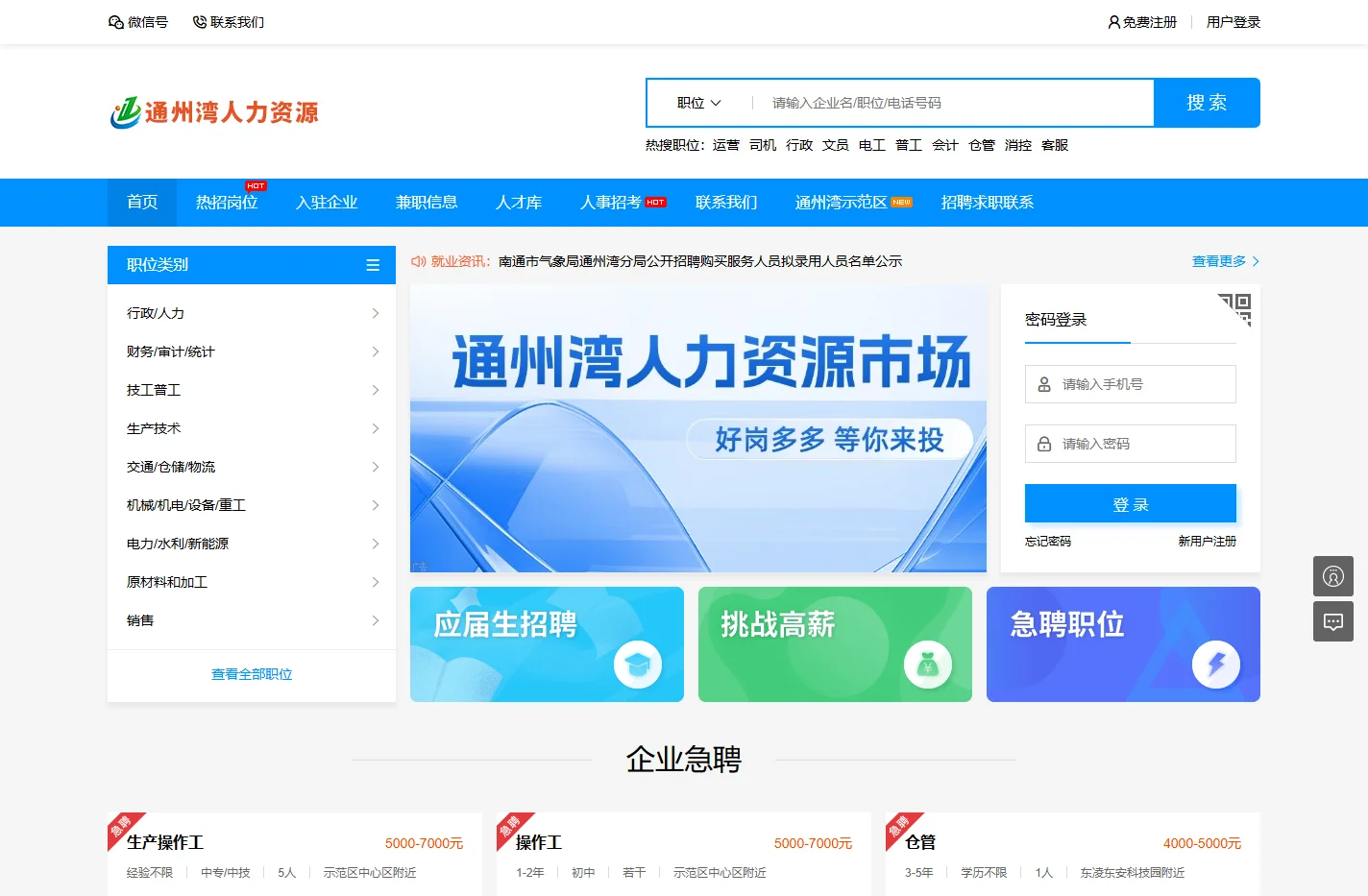Click the WeChat account icon
Screen dimensions: 1368x896
tap(116, 22)
